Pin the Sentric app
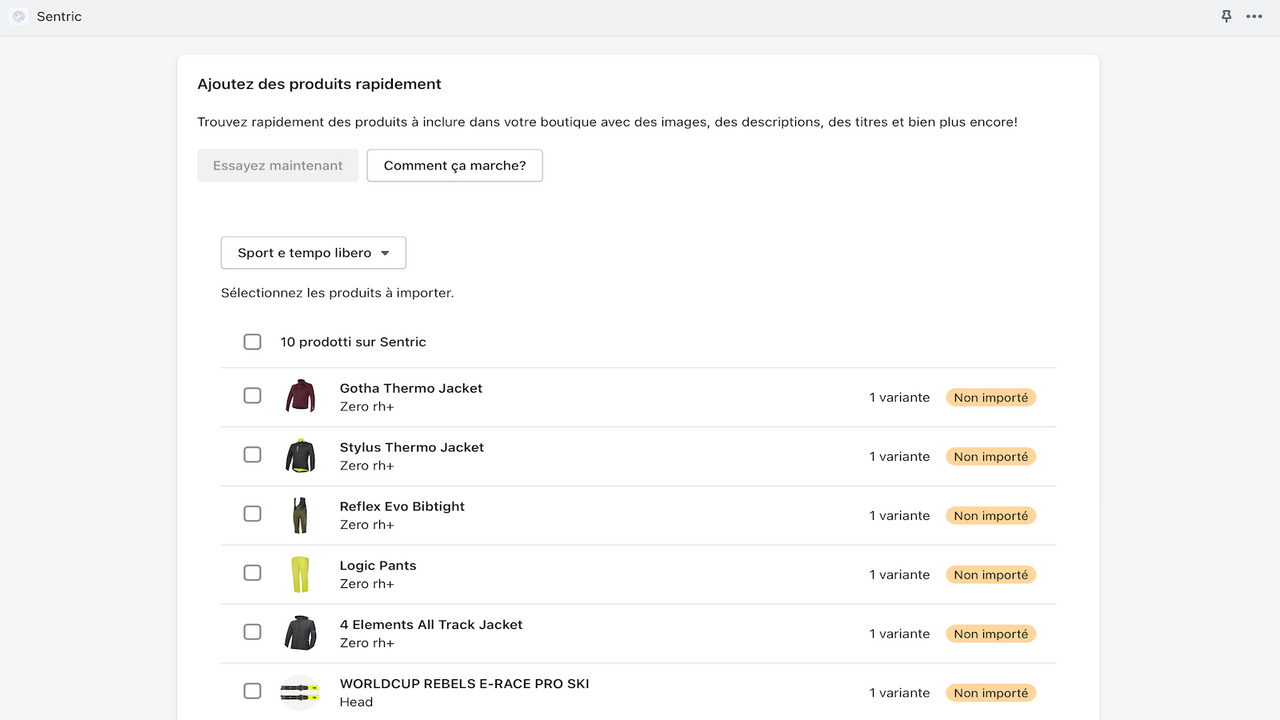 click(1226, 16)
